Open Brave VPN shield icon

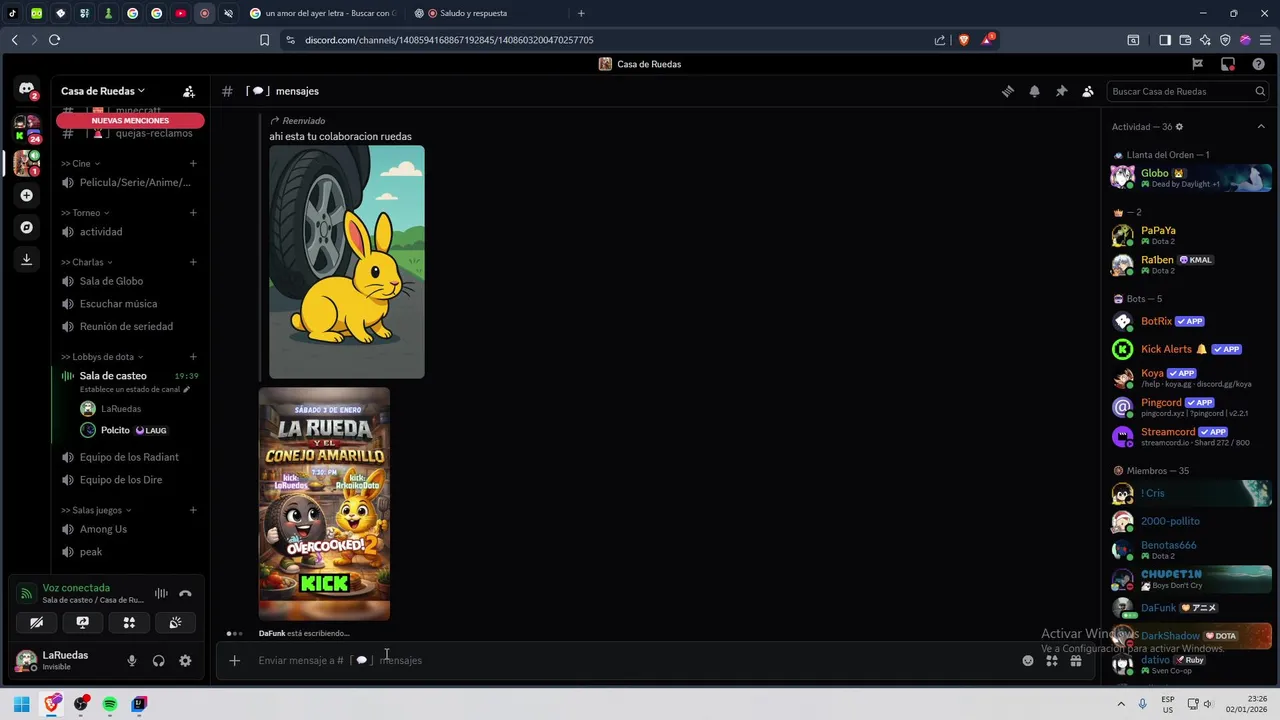point(1225,40)
